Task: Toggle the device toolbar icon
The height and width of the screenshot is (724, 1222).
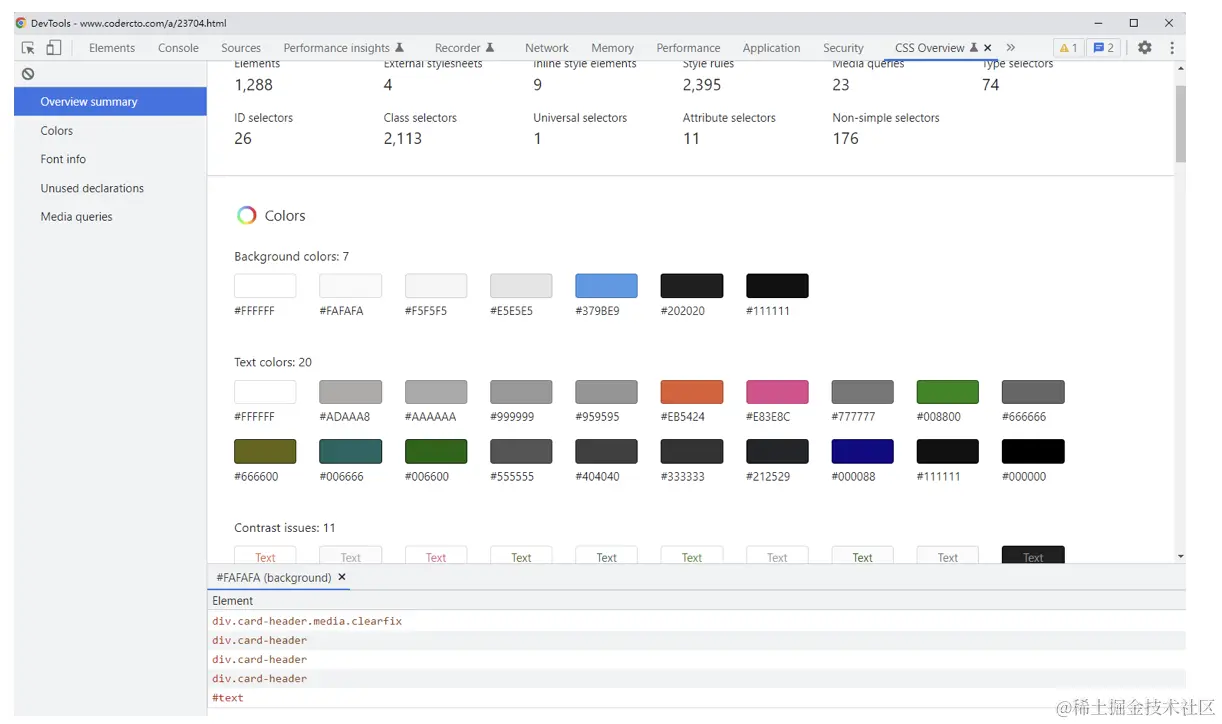Action: [x=54, y=47]
